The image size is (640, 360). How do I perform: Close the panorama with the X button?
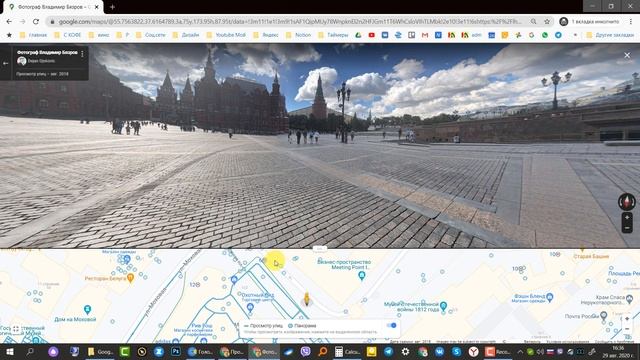click(x=627, y=55)
